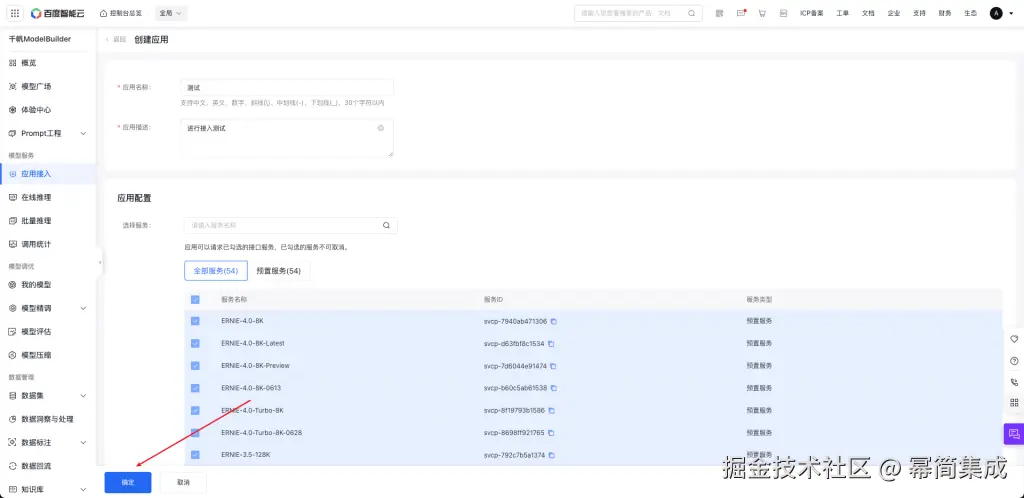1024x498 pixels.
Task: Toggle the ERNIE-4.0-8K-Latest checkbox
Action: coord(195,343)
